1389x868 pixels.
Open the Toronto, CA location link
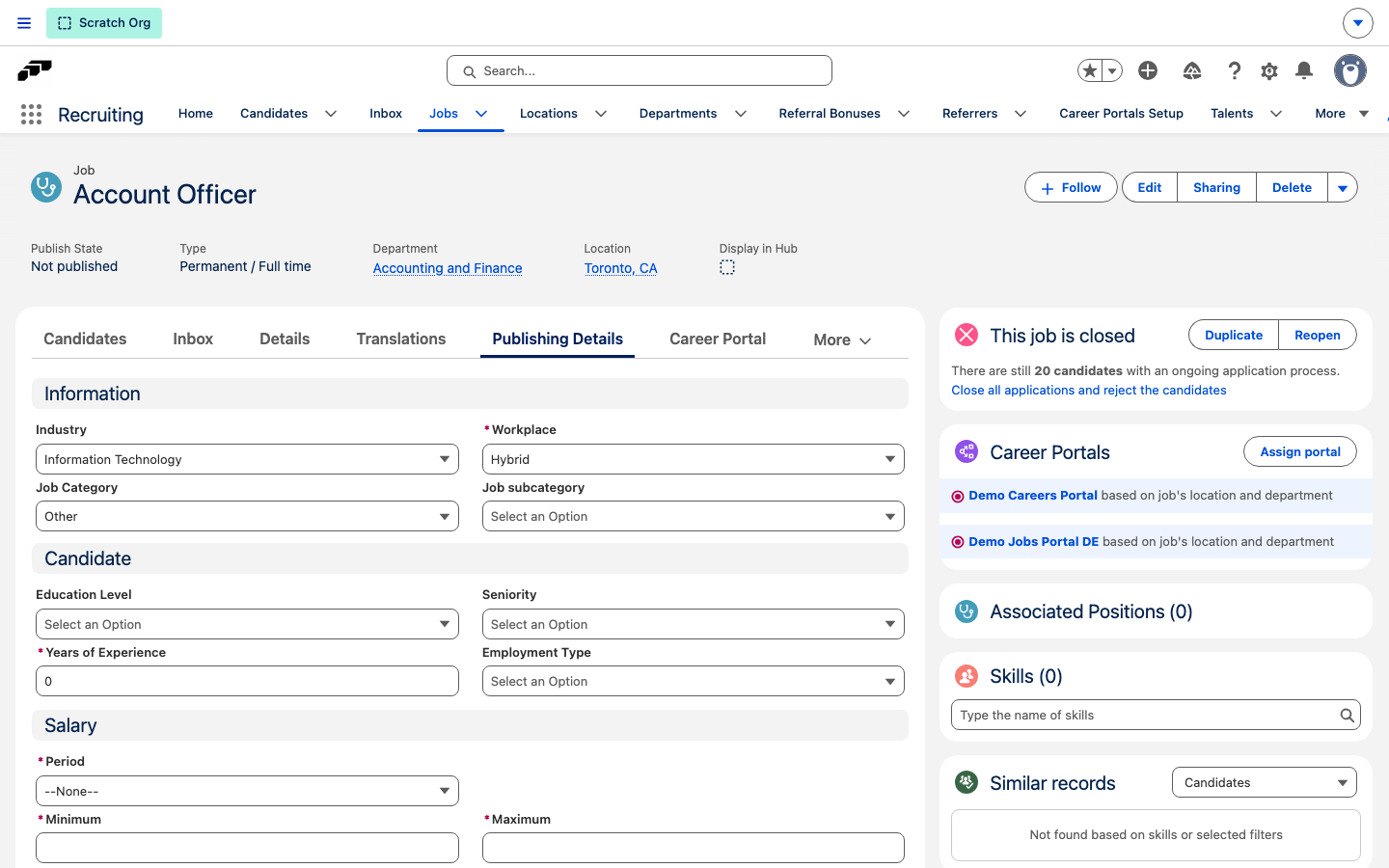tap(620, 268)
